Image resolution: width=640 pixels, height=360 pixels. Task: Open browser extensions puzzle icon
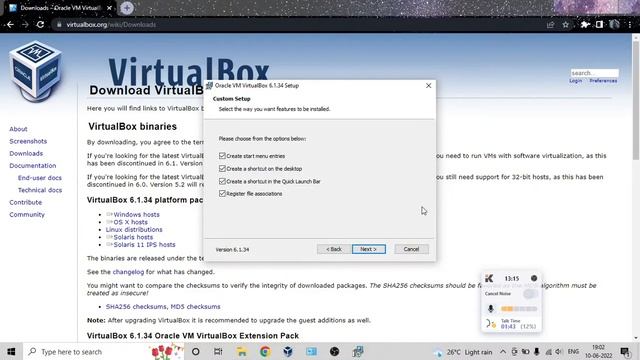point(585,24)
